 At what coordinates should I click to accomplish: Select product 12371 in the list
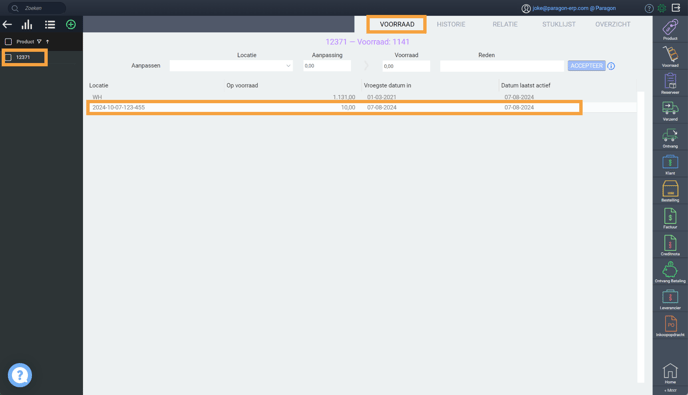point(23,57)
